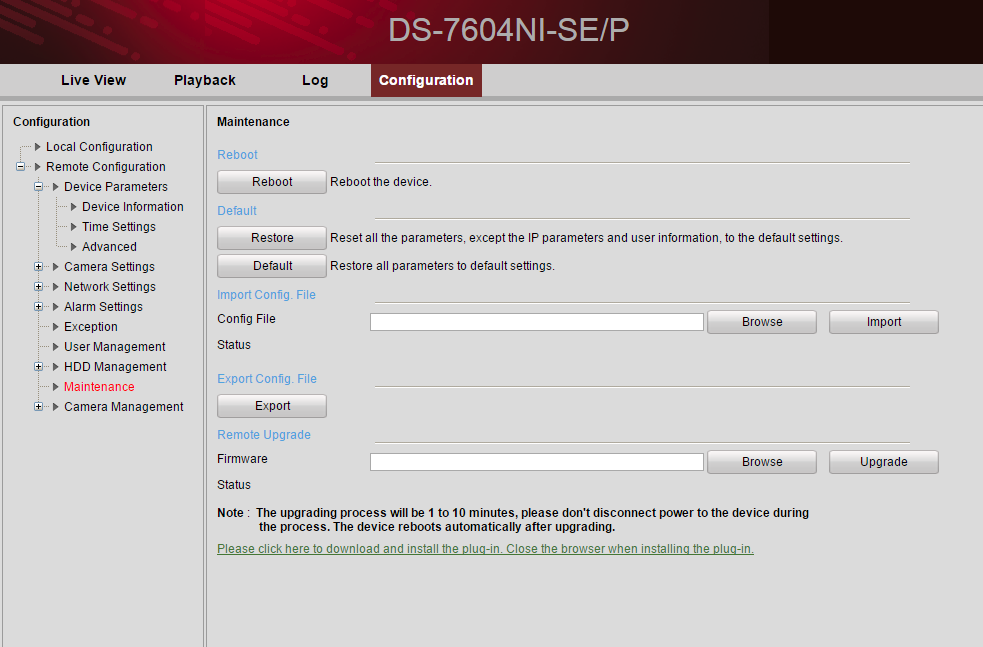Click the Default button
The image size is (983, 647).
click(x=272, y=266)
